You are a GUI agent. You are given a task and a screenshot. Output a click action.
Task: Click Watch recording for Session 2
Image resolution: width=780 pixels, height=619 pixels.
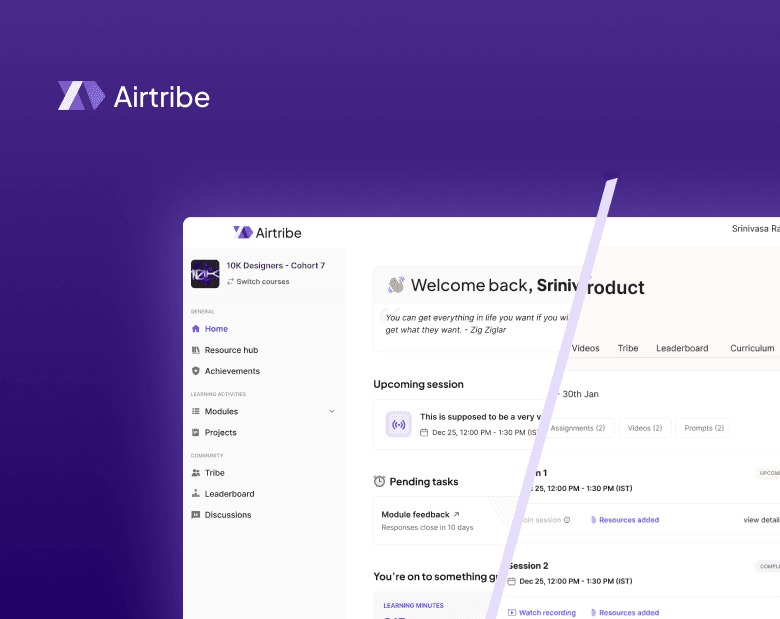pyautogui.click(x=547, y=613)
